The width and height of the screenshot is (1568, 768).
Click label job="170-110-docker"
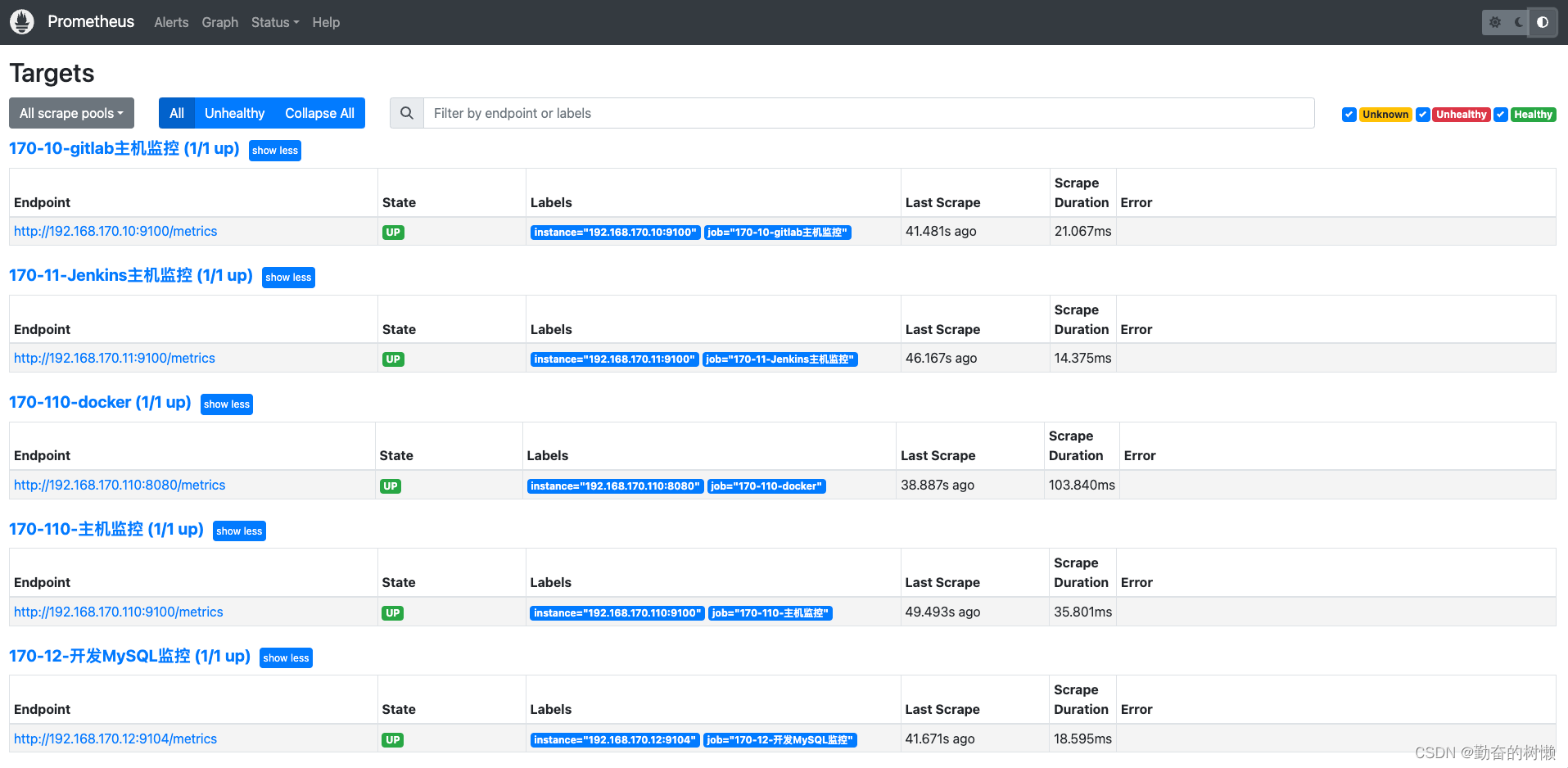coord(766,486)
